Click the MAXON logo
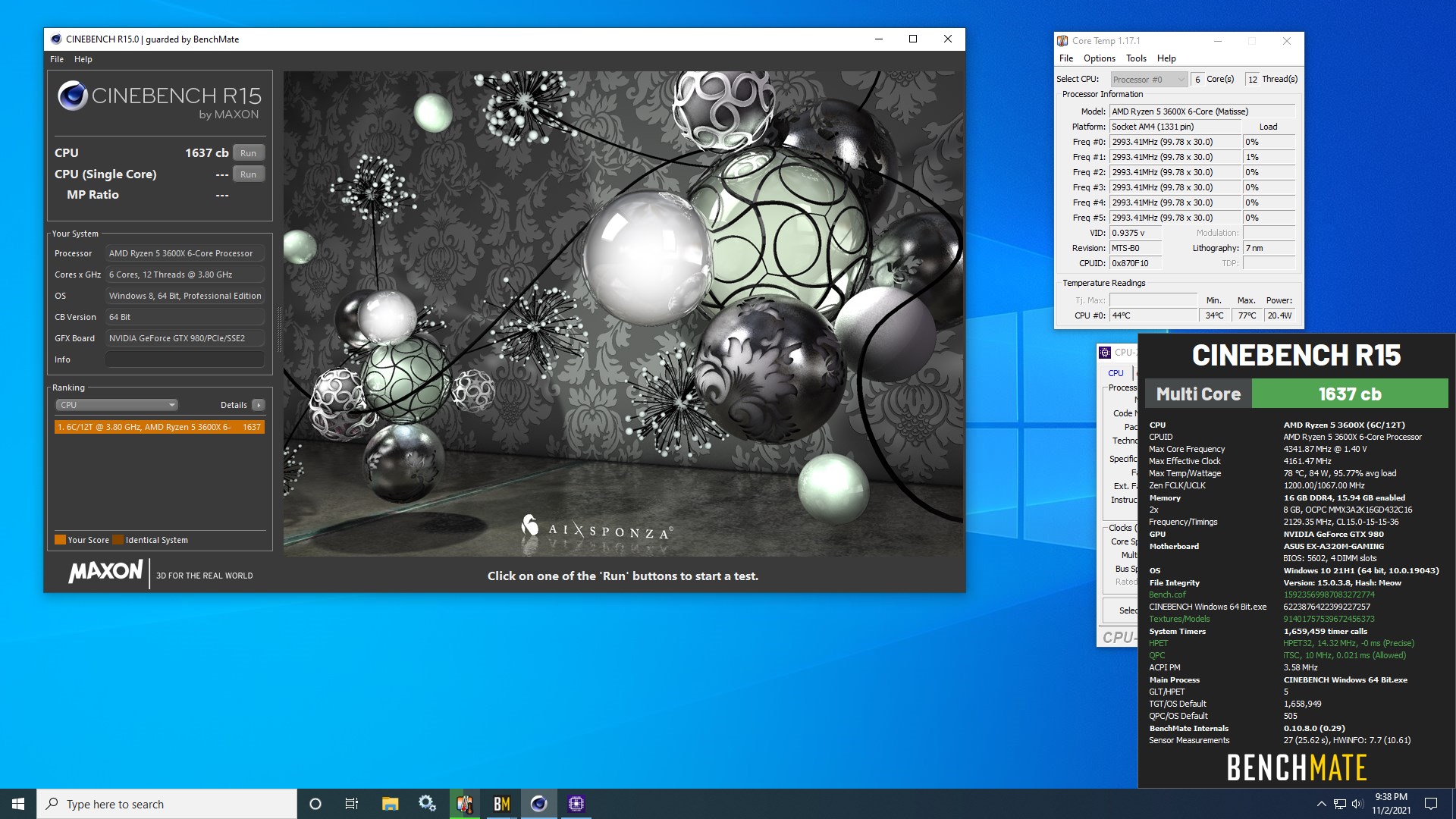1456x819 pixels. (x=105, y=572)
